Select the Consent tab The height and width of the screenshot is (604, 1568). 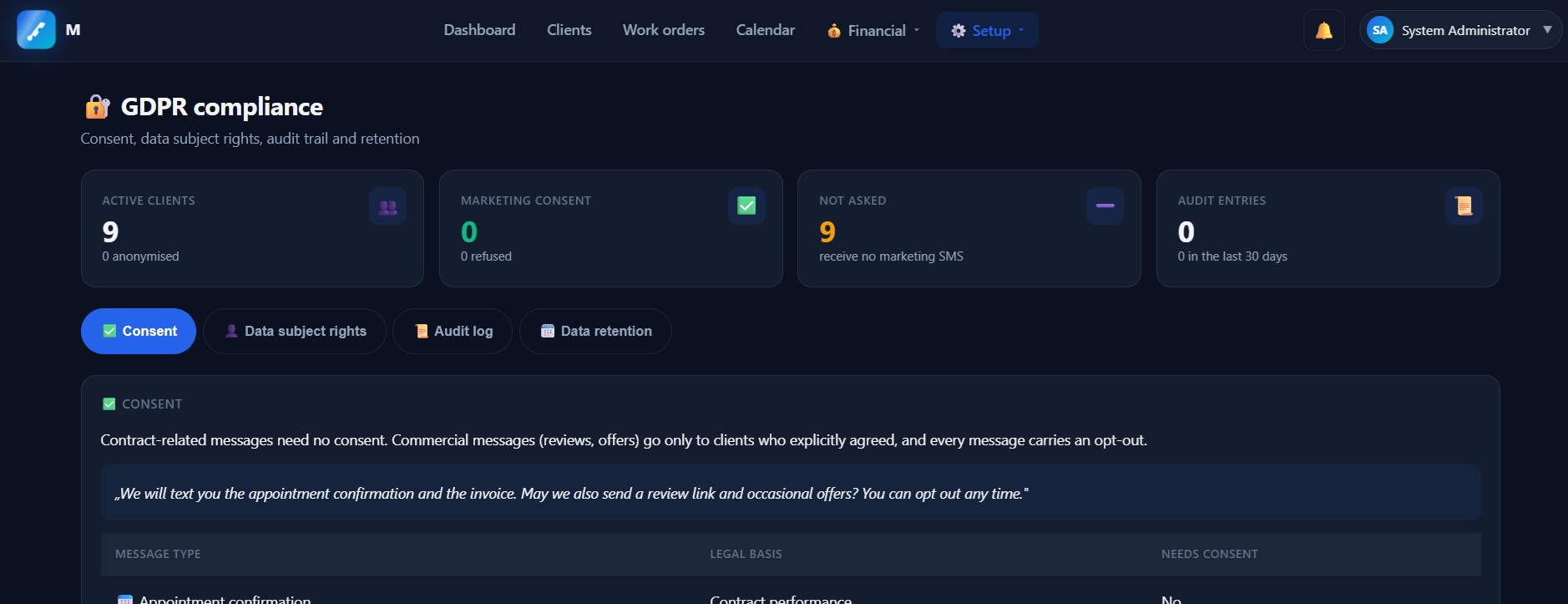point(139,332)
